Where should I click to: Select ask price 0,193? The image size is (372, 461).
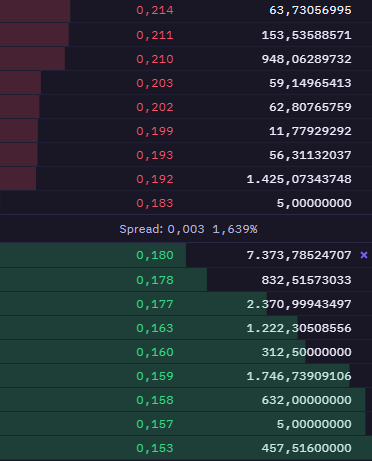155,155
